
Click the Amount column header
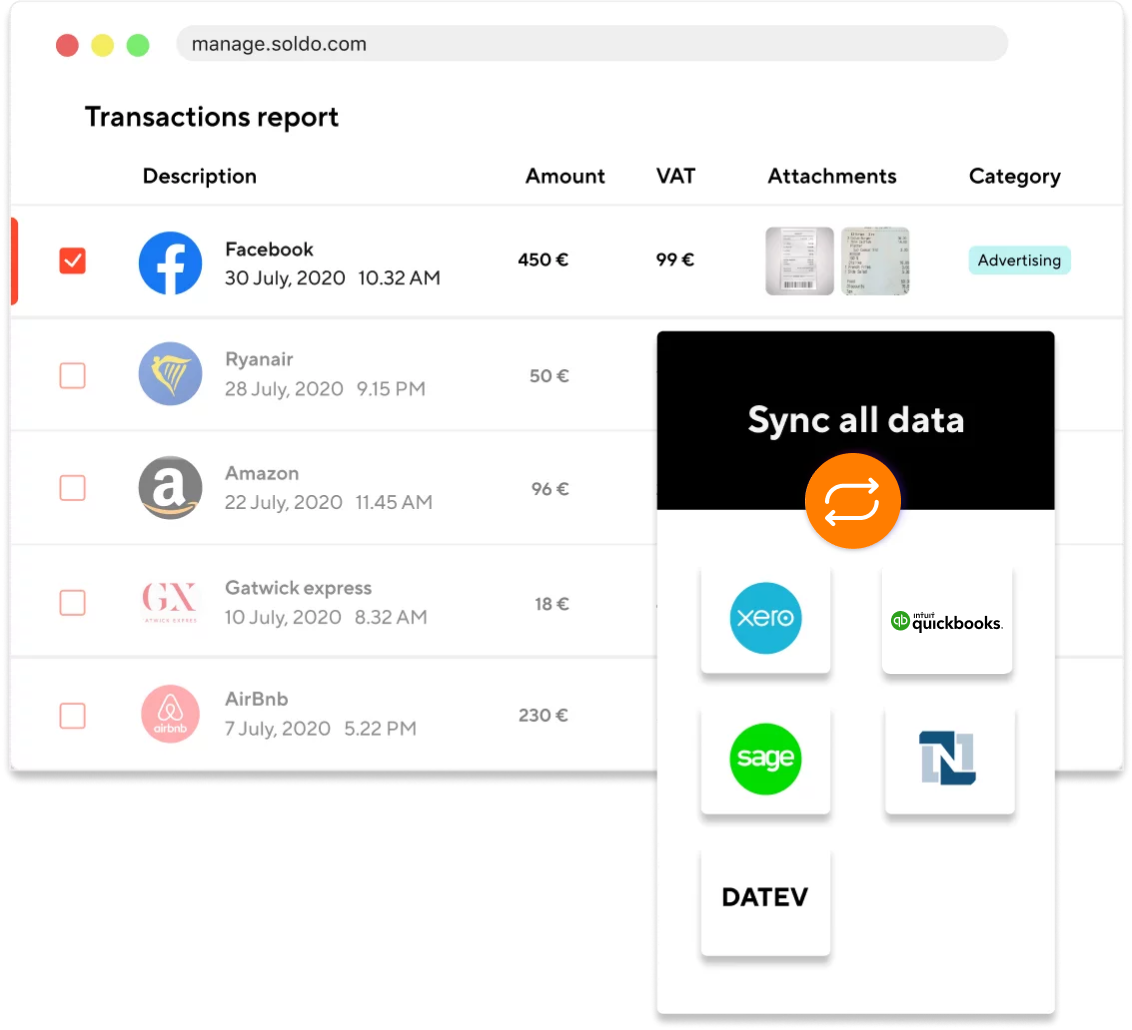pos(565,176)
